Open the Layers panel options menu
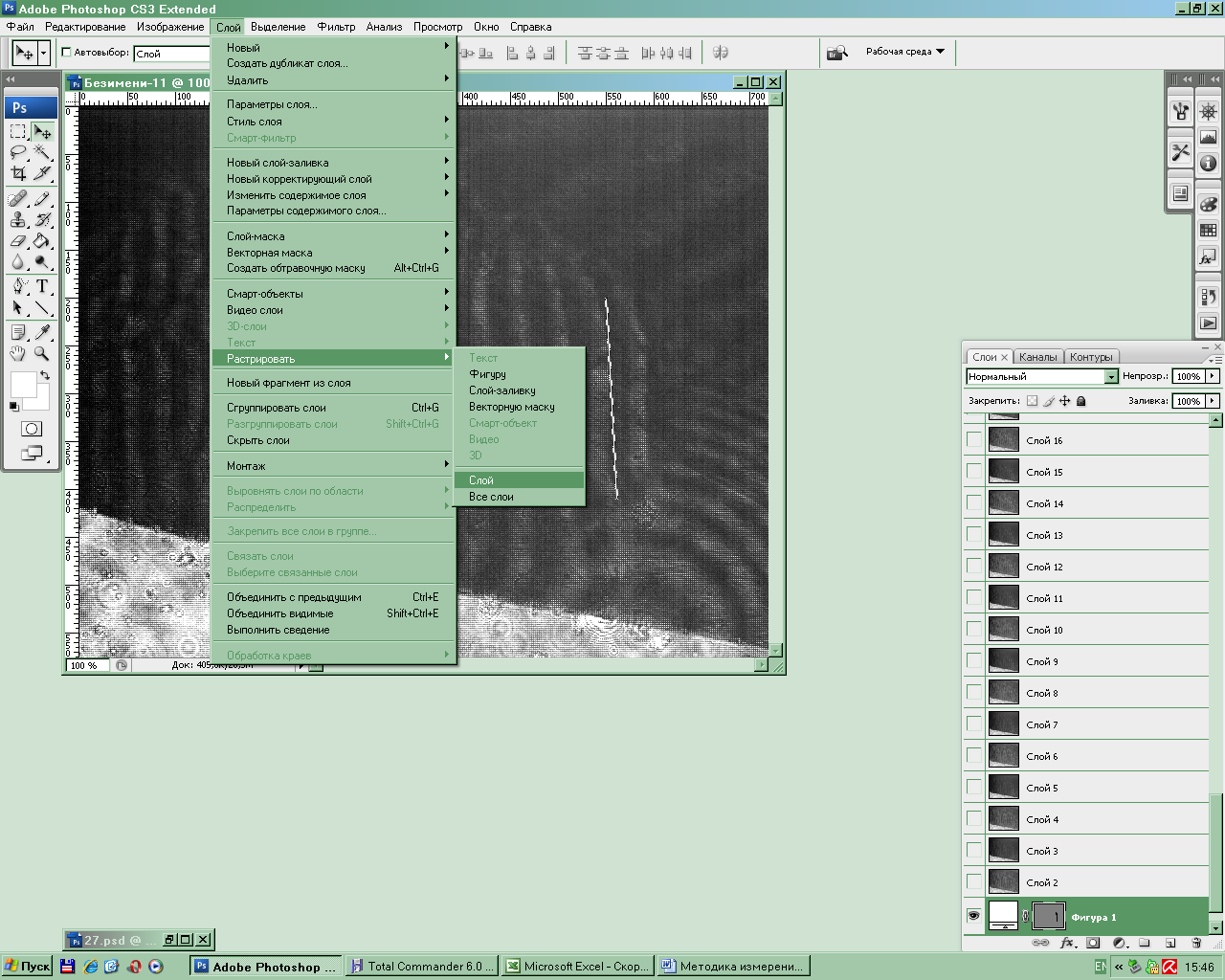 1214,360
